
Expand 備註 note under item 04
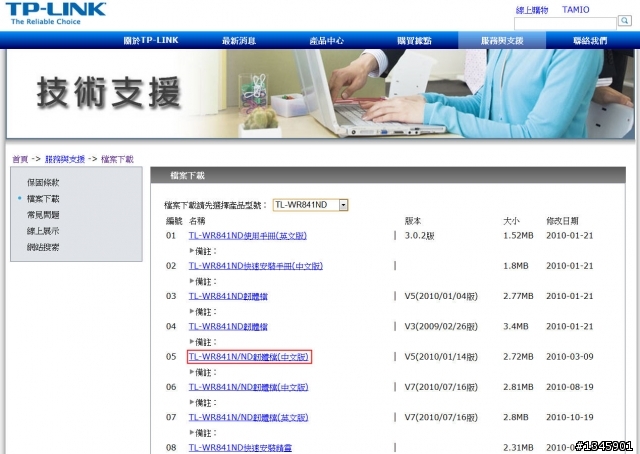point(203,342)
